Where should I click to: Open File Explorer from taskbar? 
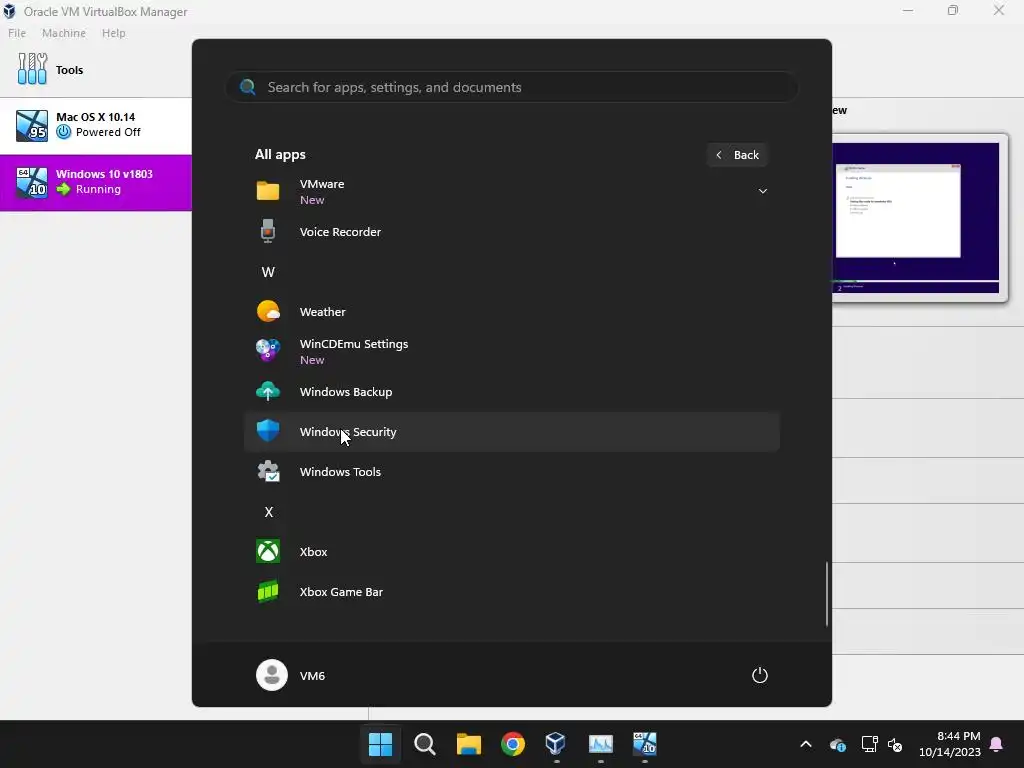[x=468, y=744]
